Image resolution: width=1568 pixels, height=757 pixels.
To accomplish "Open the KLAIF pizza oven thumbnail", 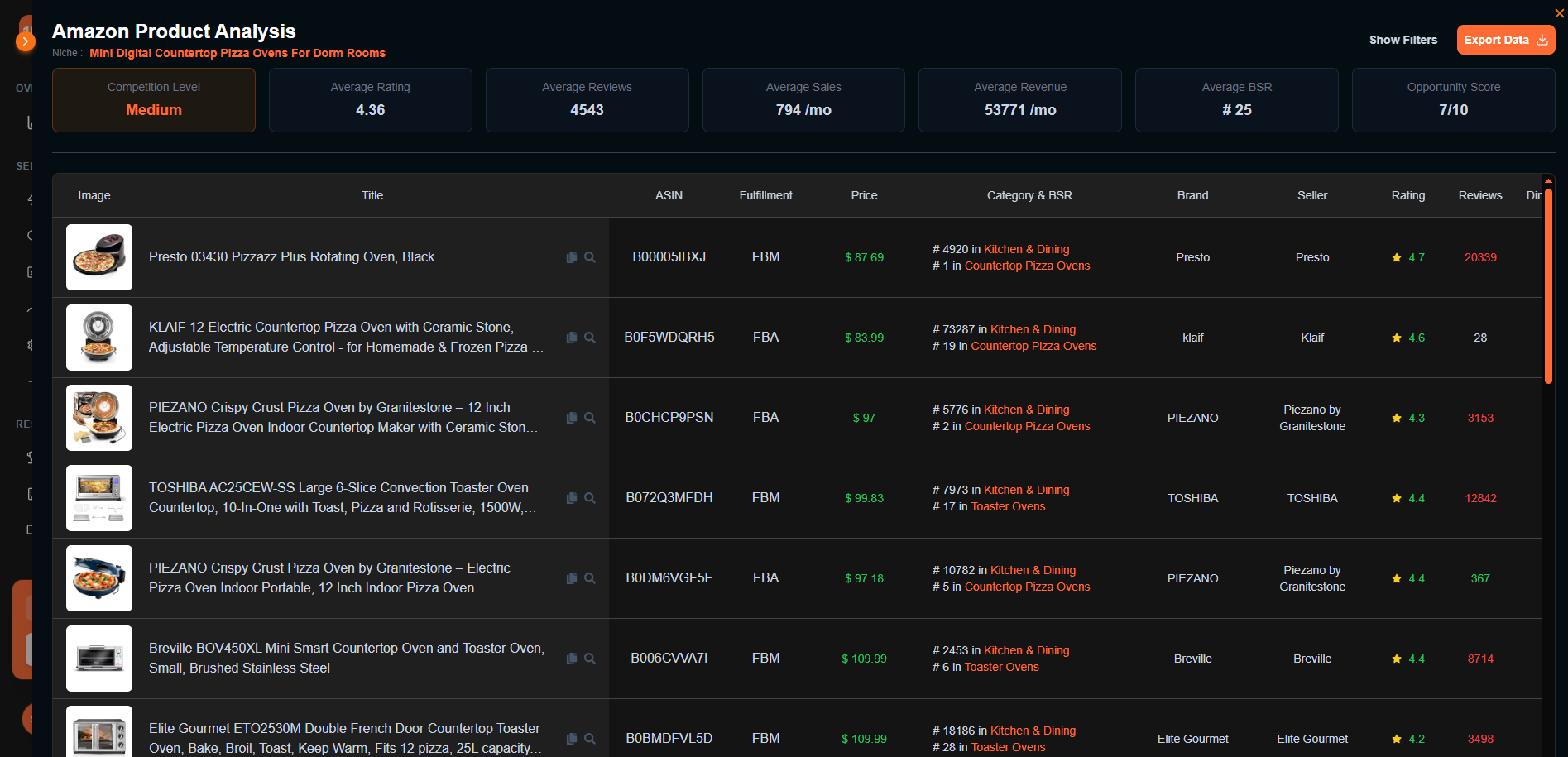I will tap(99, 338).
